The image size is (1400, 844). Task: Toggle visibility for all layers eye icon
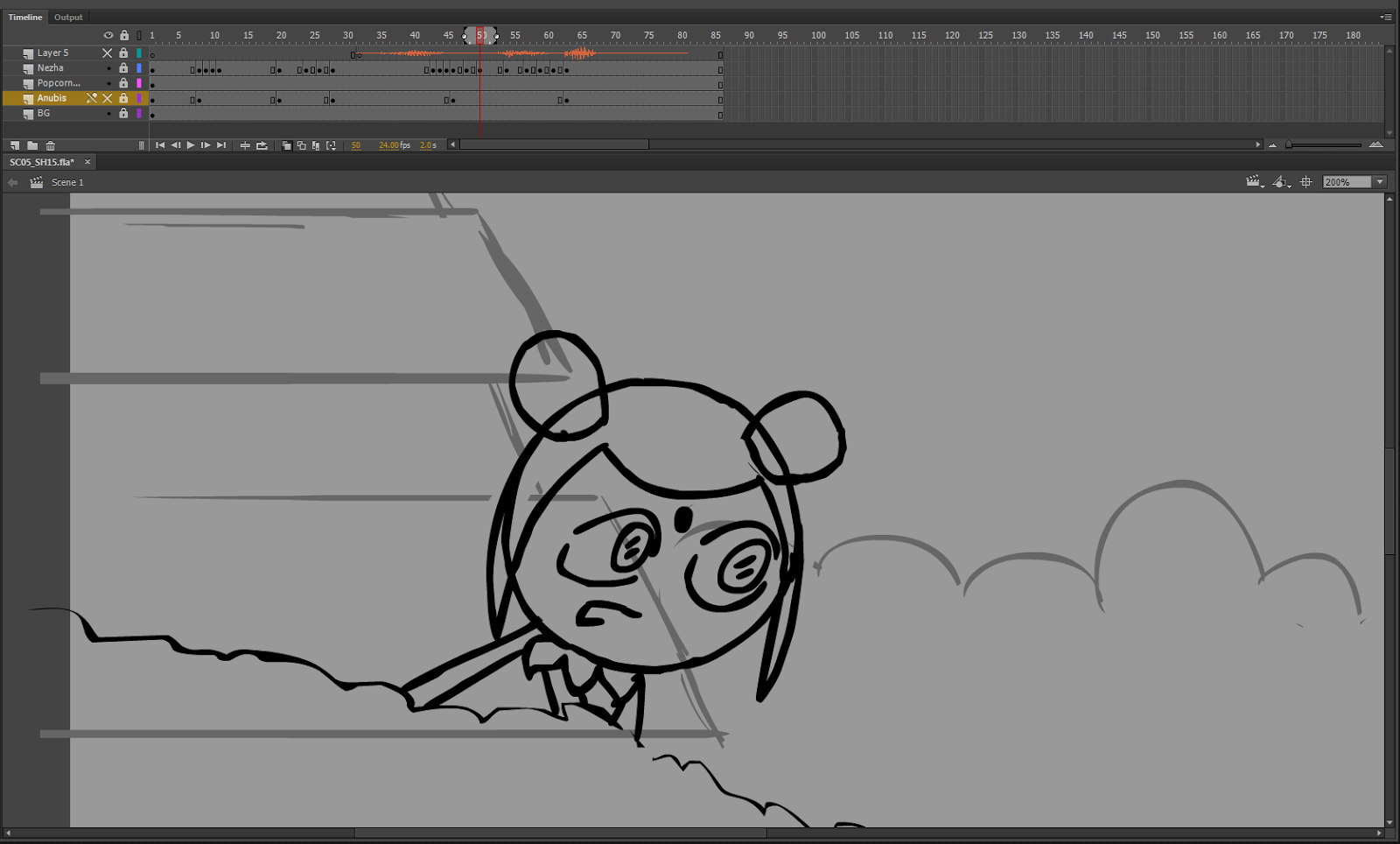point(108,35)
